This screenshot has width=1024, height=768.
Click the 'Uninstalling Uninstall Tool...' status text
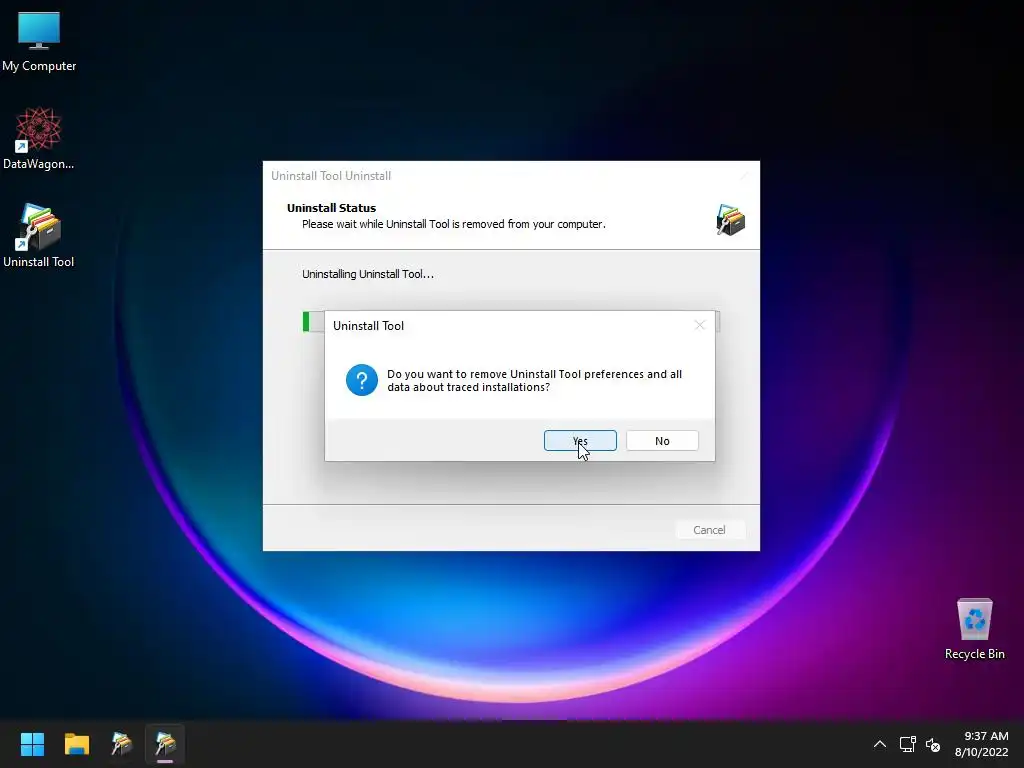(368, 274)
